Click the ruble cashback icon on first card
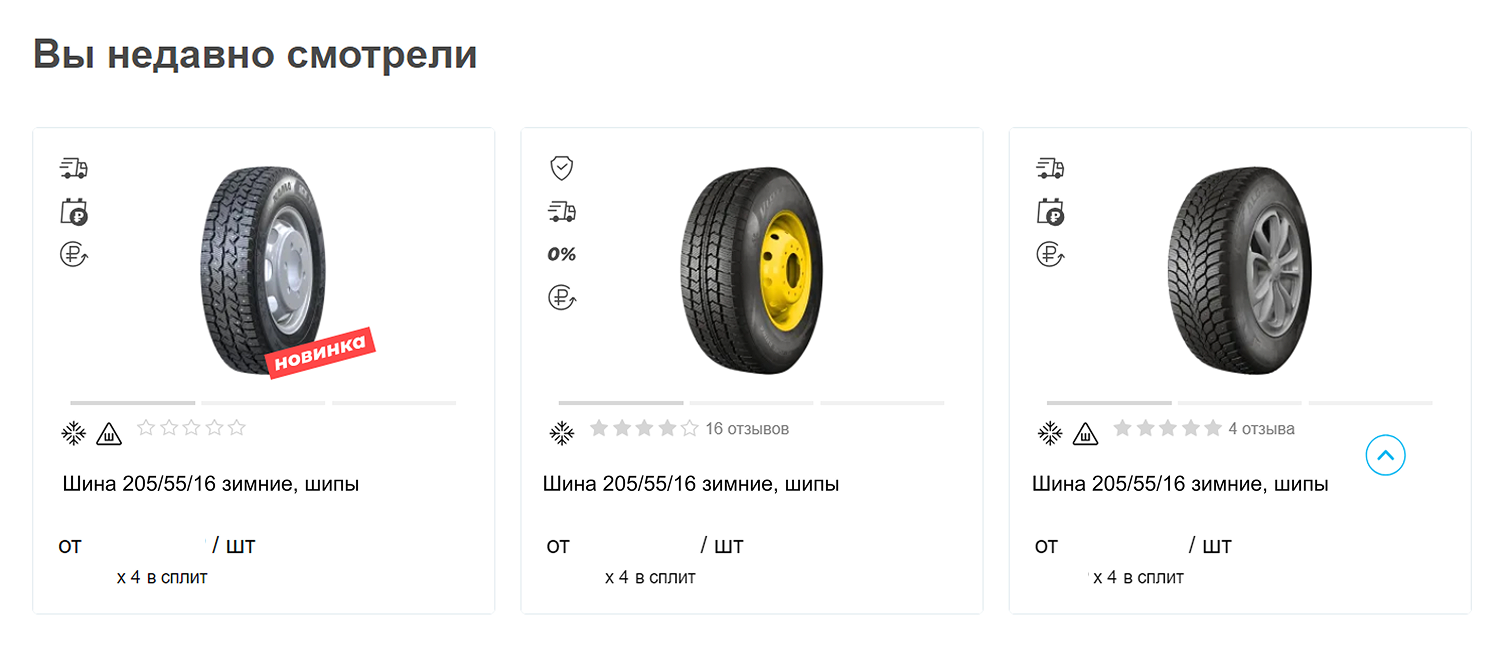The height and width of the screenshot is (646, 1500). 74,255
